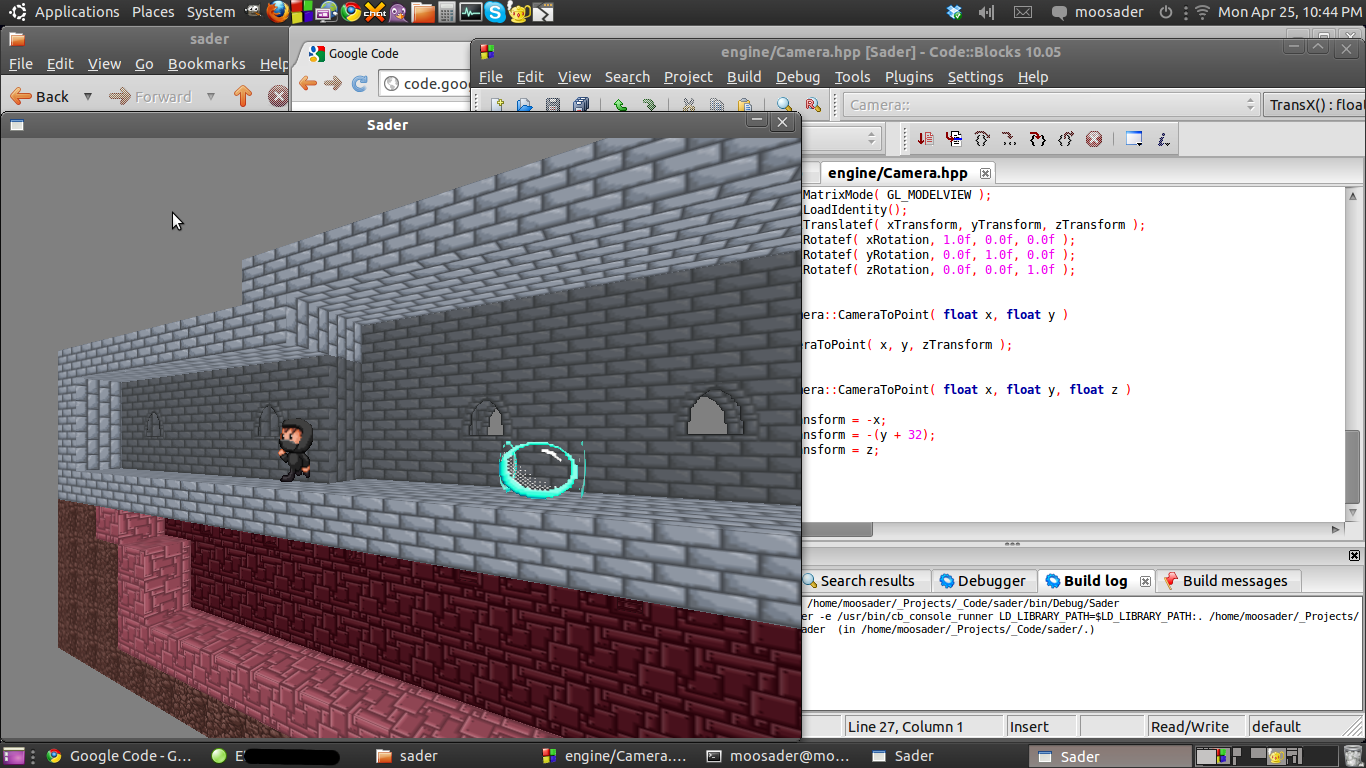Open the volume control in system tray
This screenshot has width=1366, height=768.
986,12
